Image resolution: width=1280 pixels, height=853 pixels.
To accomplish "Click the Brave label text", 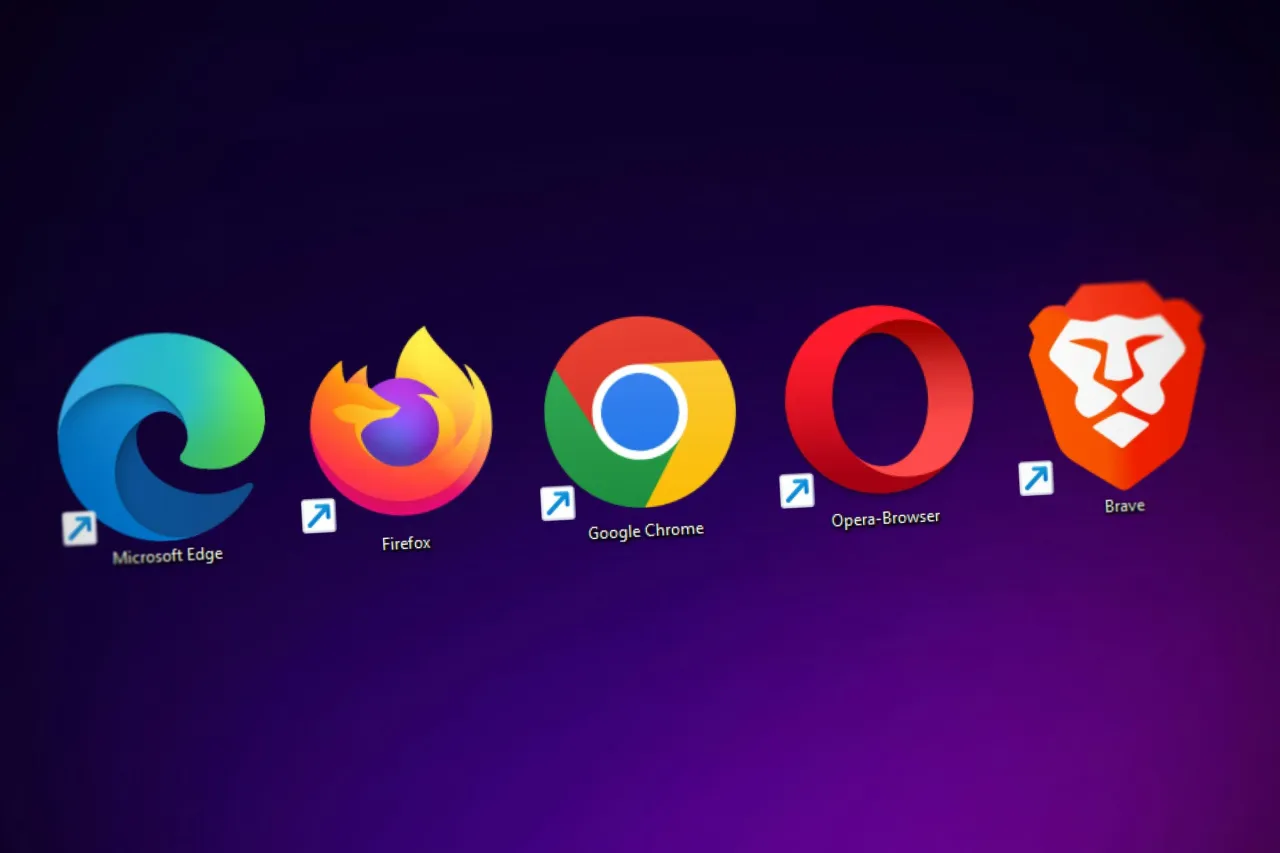I will coord(1123,505).
